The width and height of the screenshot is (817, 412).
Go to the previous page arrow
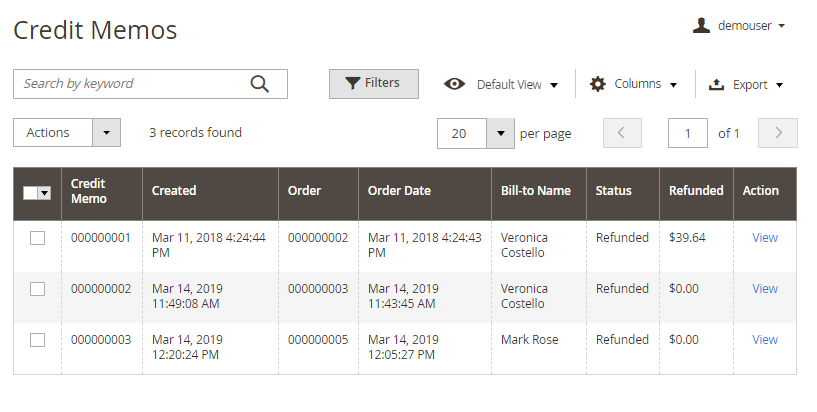622,133
